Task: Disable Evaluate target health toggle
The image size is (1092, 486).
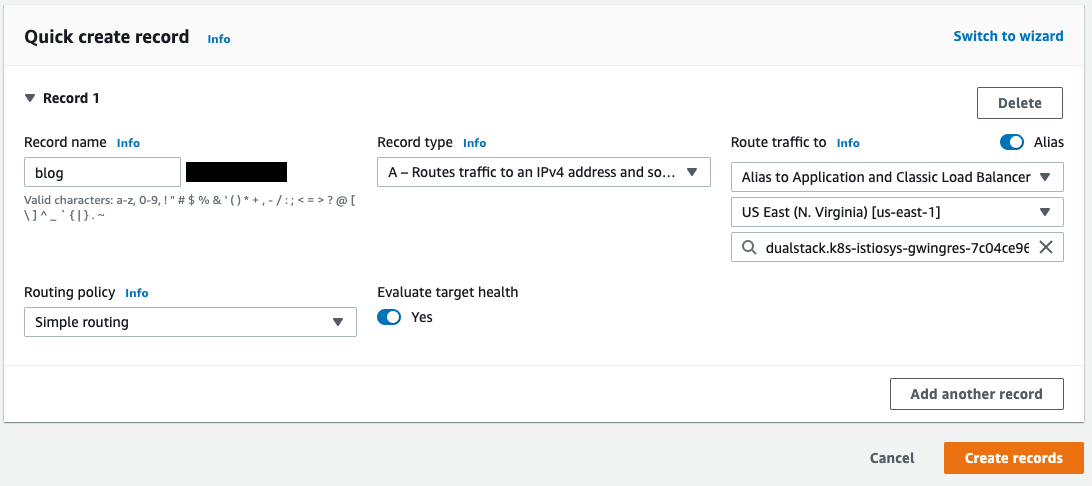Action: [389, 318]
